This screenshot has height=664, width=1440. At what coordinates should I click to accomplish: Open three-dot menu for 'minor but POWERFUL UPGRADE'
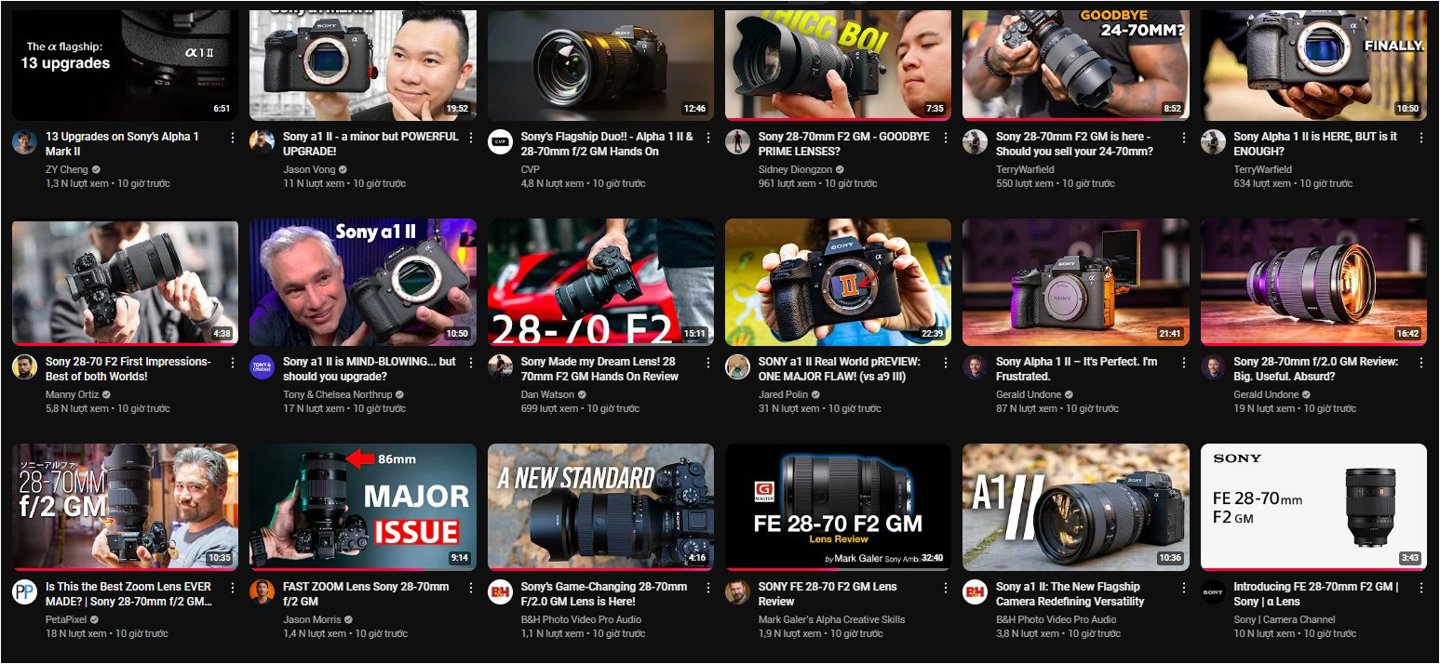470,137
